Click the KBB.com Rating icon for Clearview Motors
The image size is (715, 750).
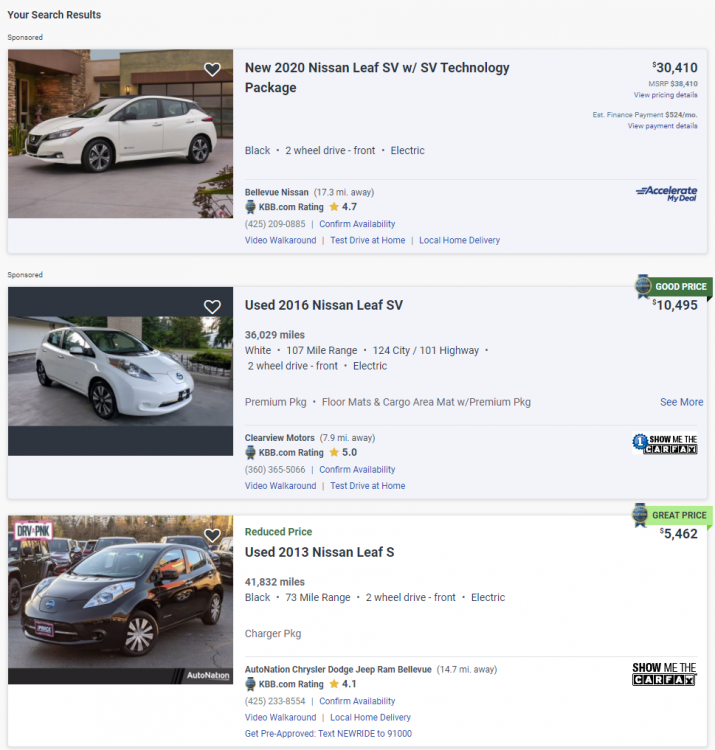(x=251, y=453)
